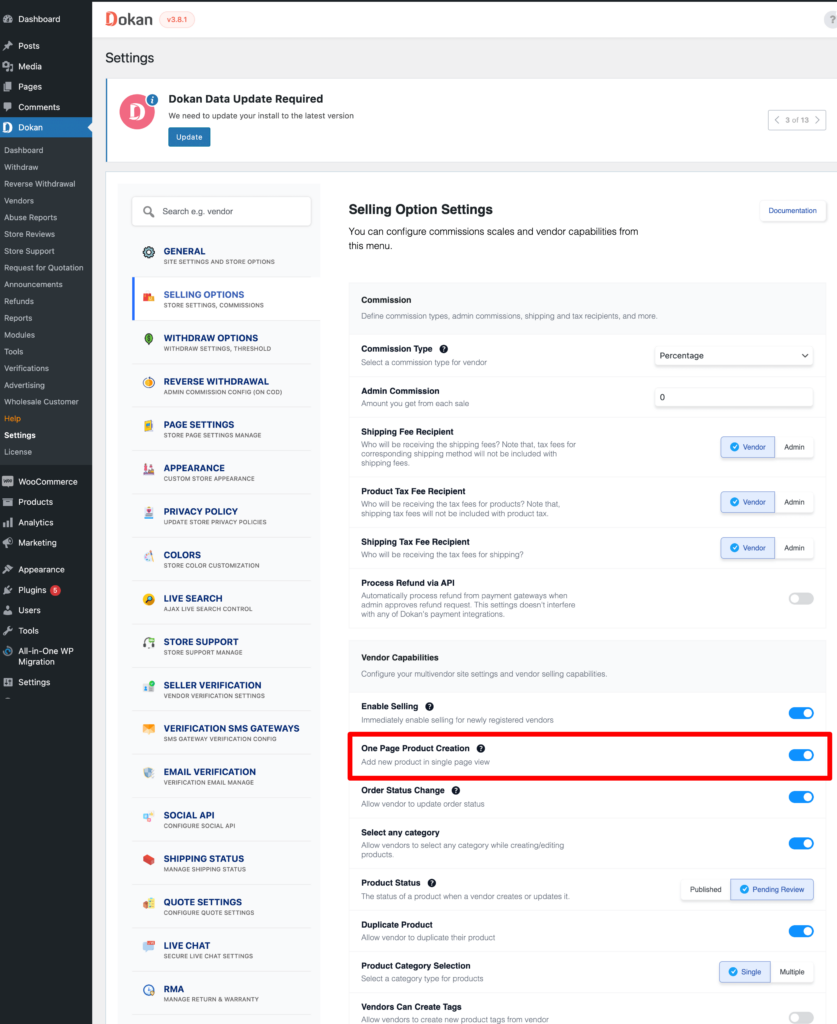Click the search magnifier icon
Viewport: 837px width, 1024px height.
[x=149, y=212]
